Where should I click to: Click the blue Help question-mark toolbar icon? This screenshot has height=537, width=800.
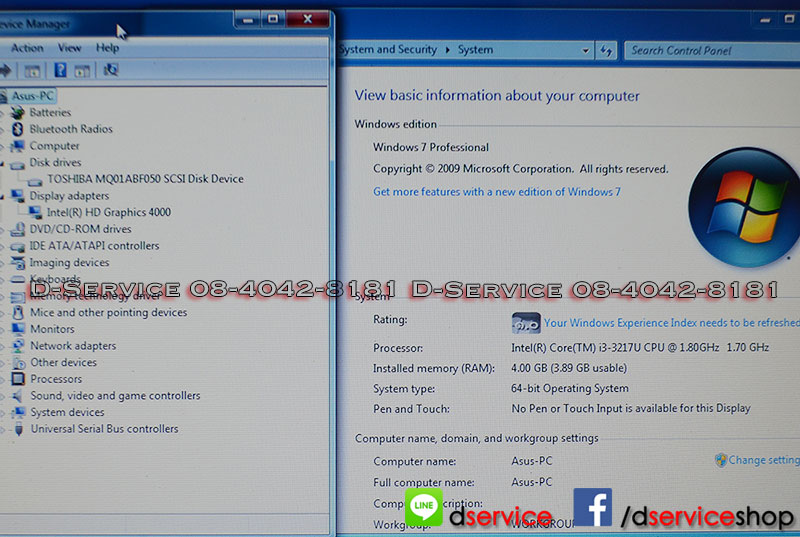point(60,70)
